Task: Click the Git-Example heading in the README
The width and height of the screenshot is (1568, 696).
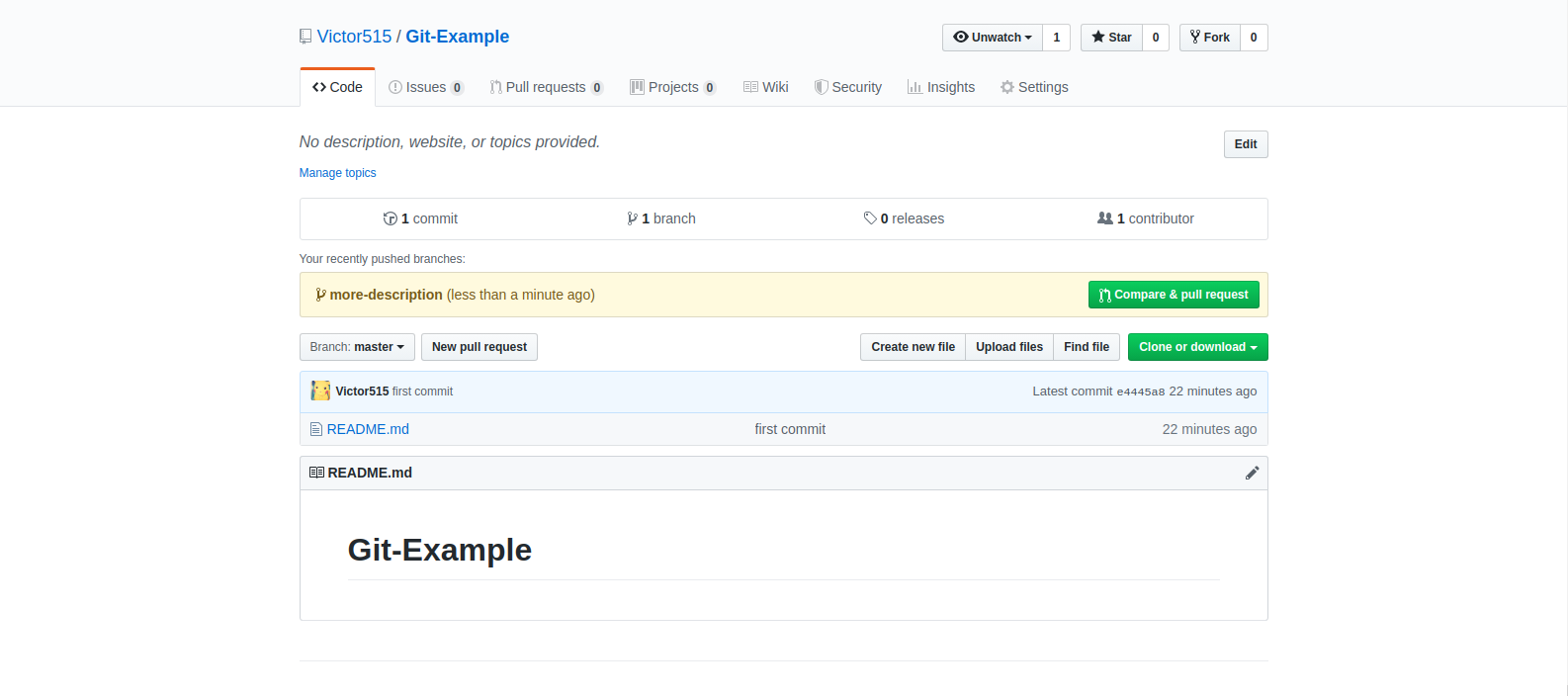Action: [x=440, y=550]
